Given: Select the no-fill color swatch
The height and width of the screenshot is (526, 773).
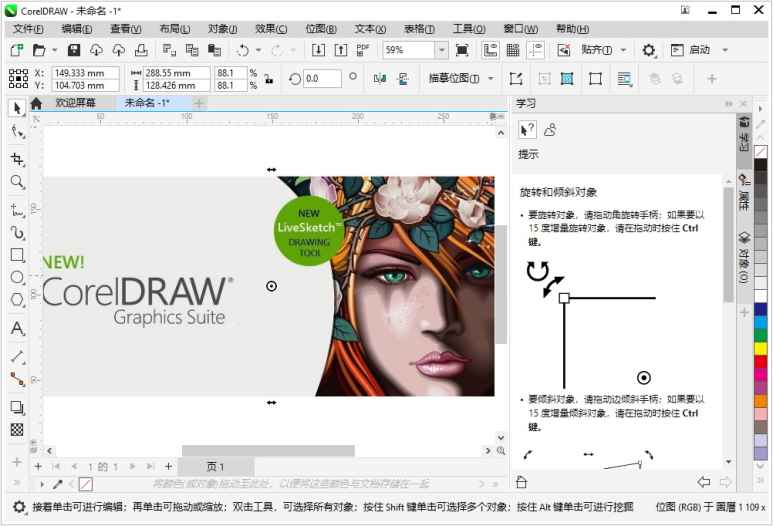Looking at the screenshot, I should [761, 151].
